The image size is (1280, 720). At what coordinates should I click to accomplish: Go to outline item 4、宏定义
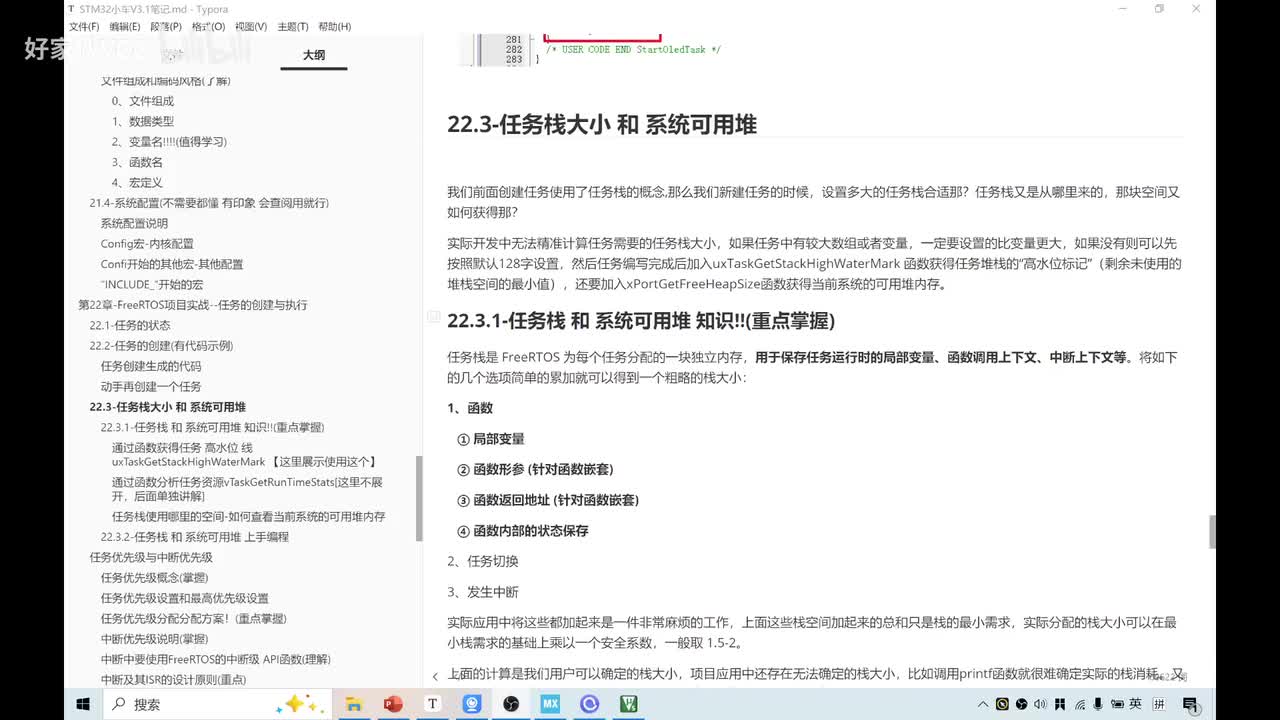pos(138,183)
